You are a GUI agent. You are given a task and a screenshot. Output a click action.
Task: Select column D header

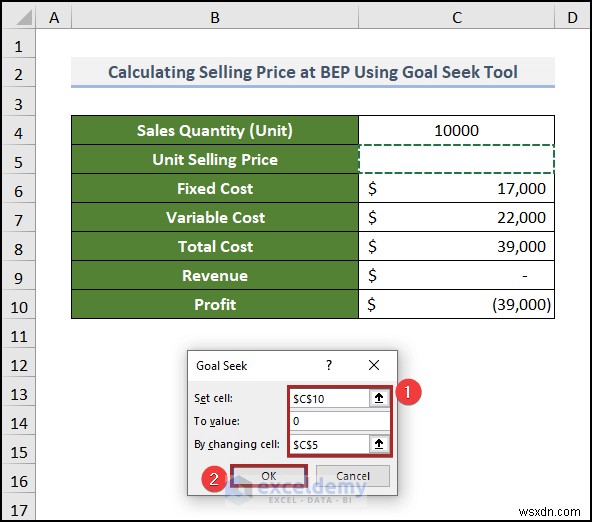(572, 17)
